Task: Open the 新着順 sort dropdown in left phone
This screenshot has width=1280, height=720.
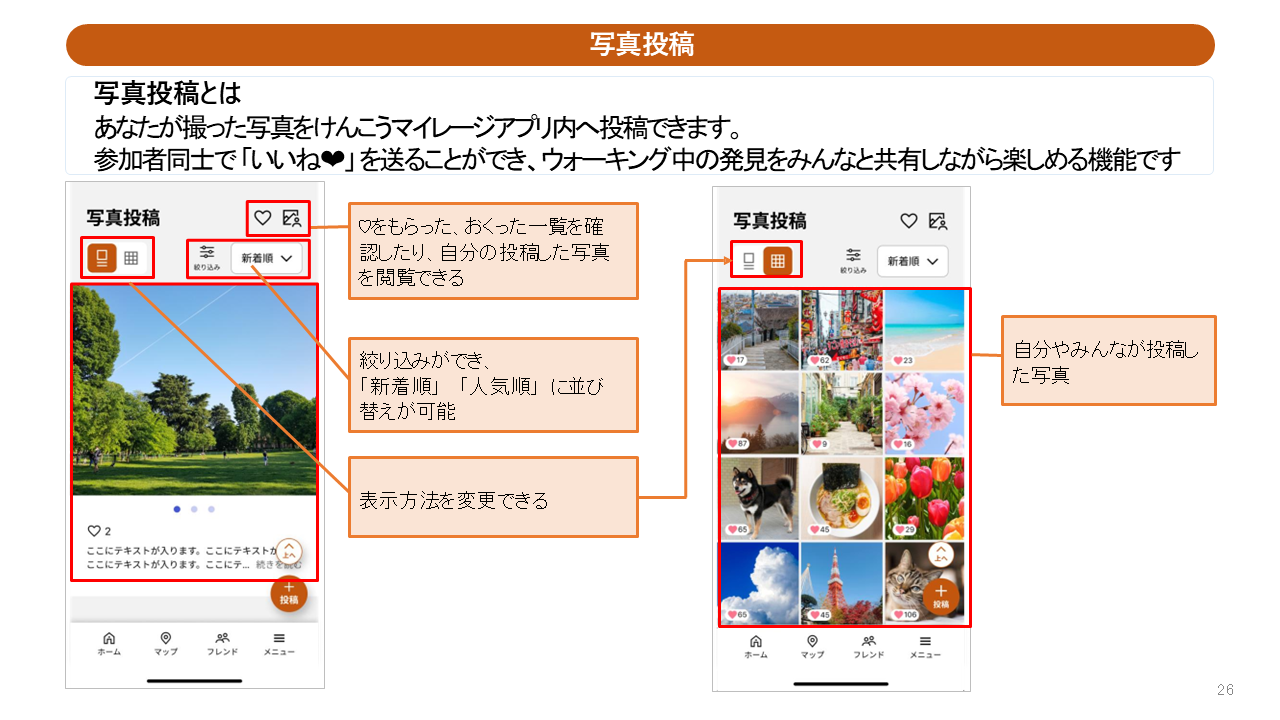Action: pyautogui.click(x=267, y=258)
